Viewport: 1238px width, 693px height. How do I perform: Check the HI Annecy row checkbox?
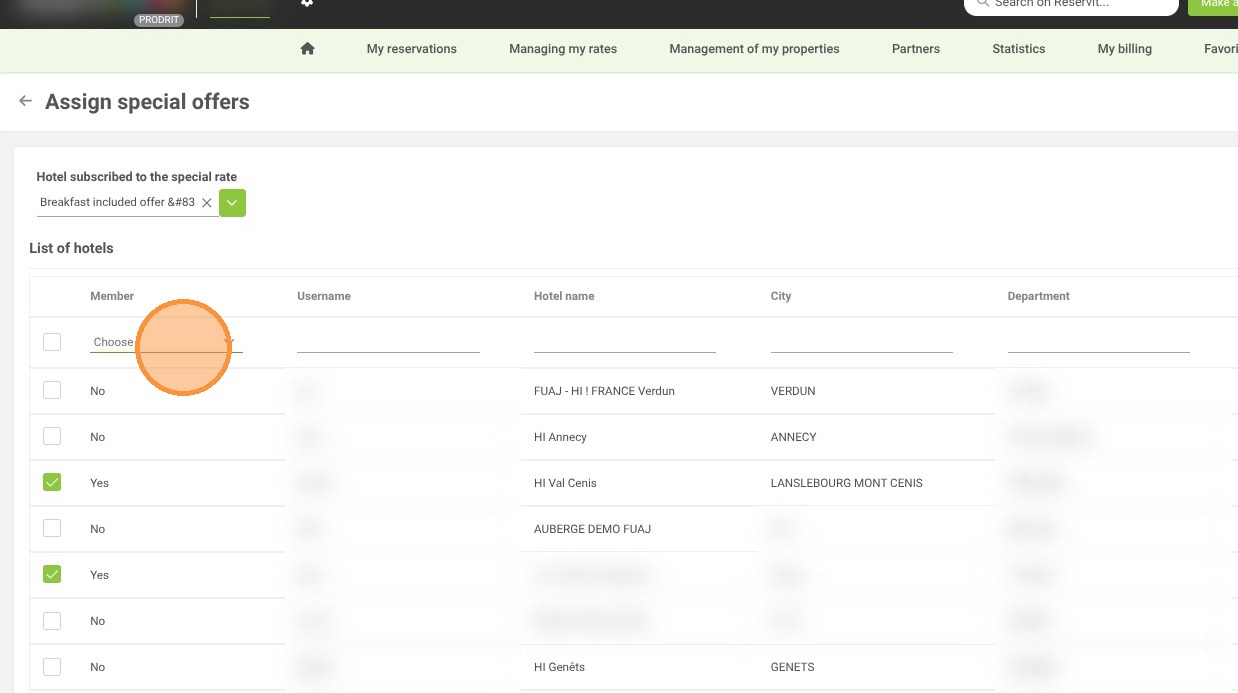click(x=52, y=436)
